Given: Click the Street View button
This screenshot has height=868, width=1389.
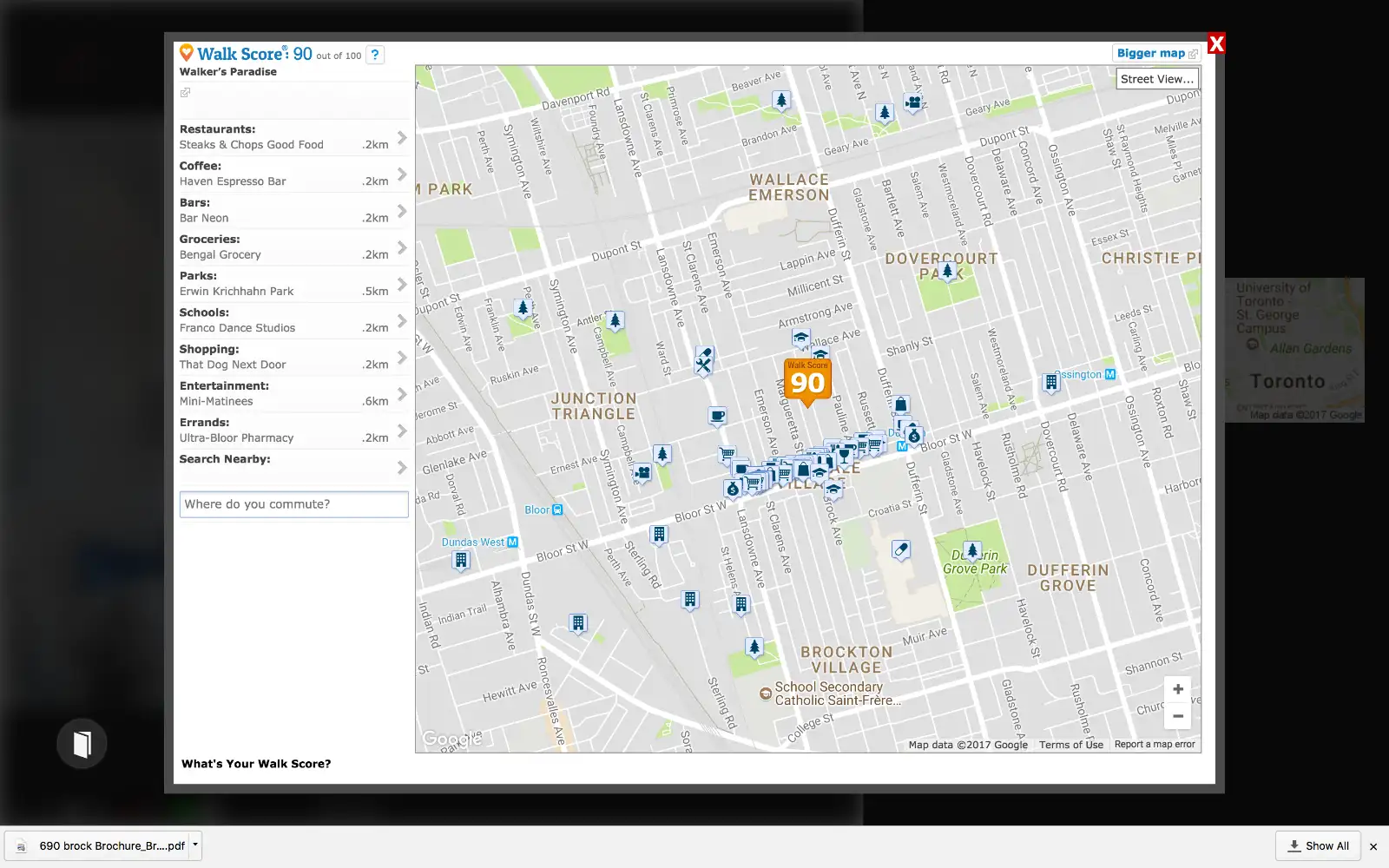Looking at the screenshot, I should (1157, 79).
